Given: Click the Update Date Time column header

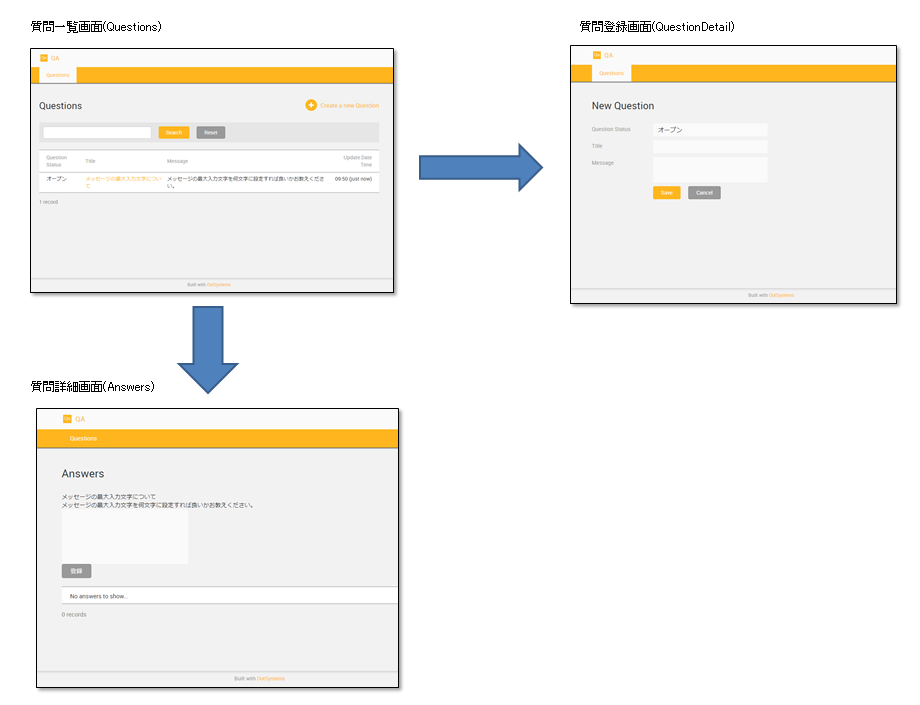Looking at the screenshot, I should pos(357,161).
